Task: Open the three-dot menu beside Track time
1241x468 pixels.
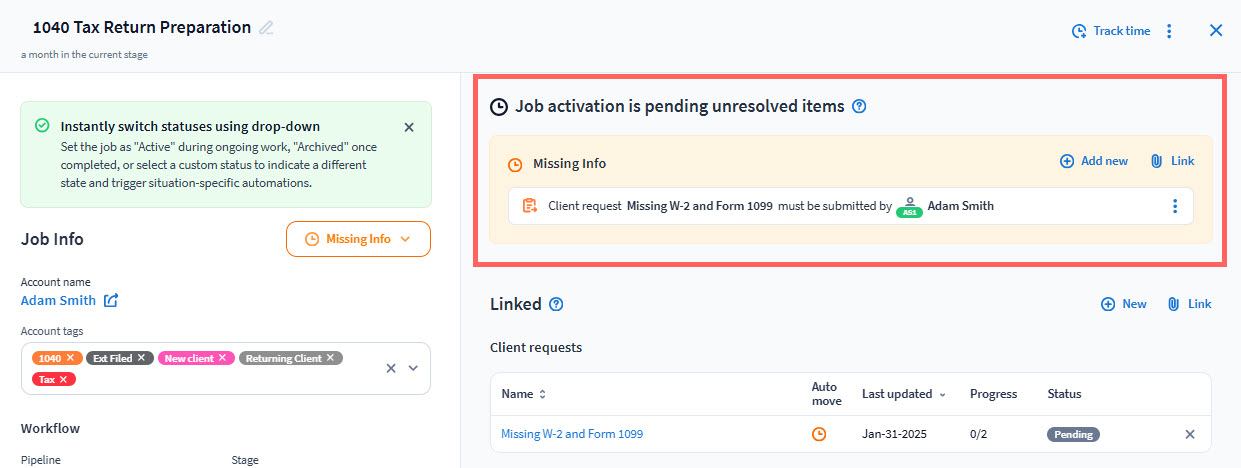Action: pos(1170,31)
